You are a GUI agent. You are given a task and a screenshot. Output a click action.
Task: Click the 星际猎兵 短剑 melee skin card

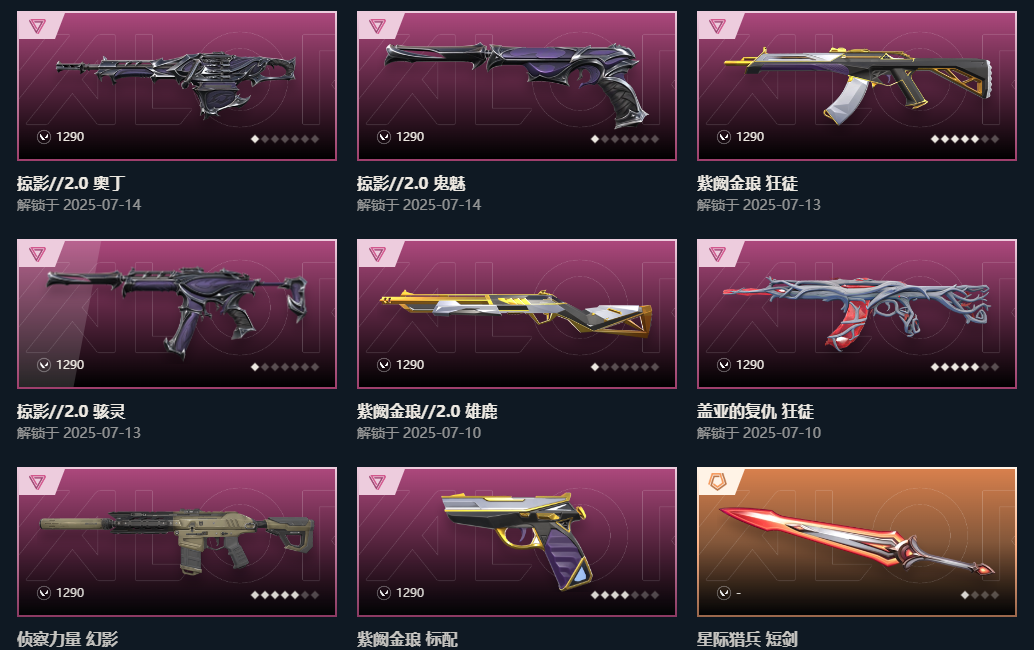click(857, 542)
